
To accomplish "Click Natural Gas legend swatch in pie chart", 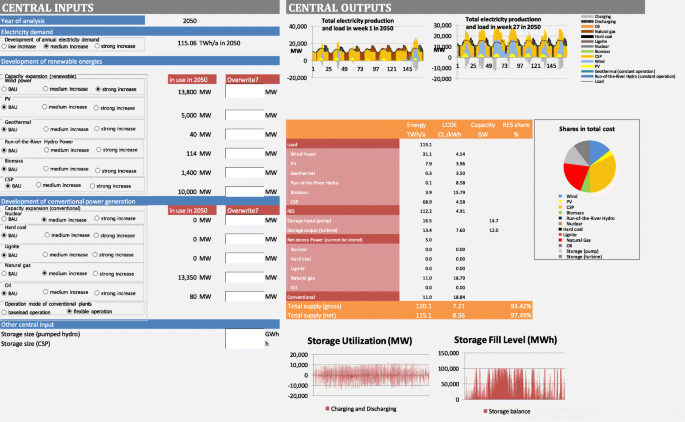I will [x=560, y=240].
